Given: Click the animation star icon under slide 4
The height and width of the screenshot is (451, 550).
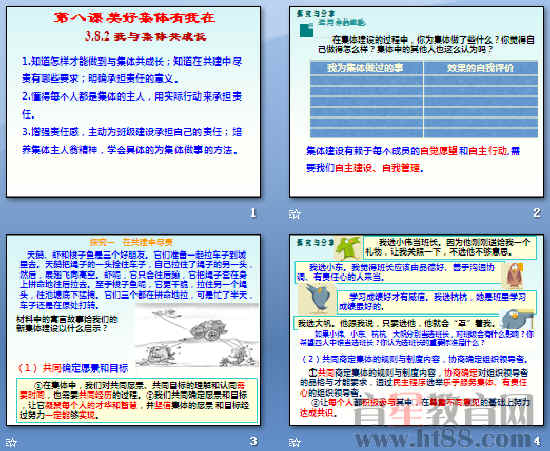Looking at the screenshot, I should (294, 442).
